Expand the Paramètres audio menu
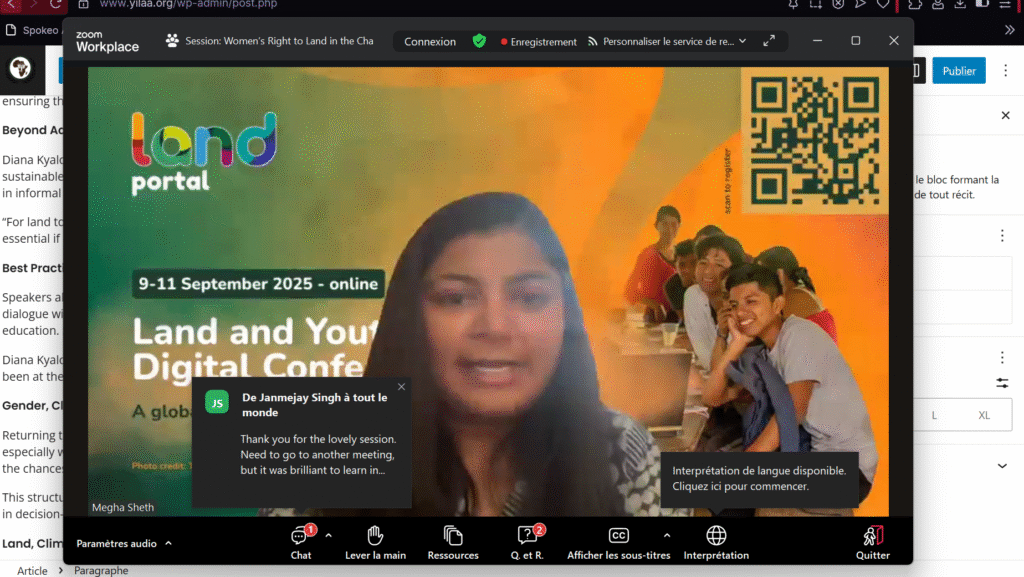 124,543
